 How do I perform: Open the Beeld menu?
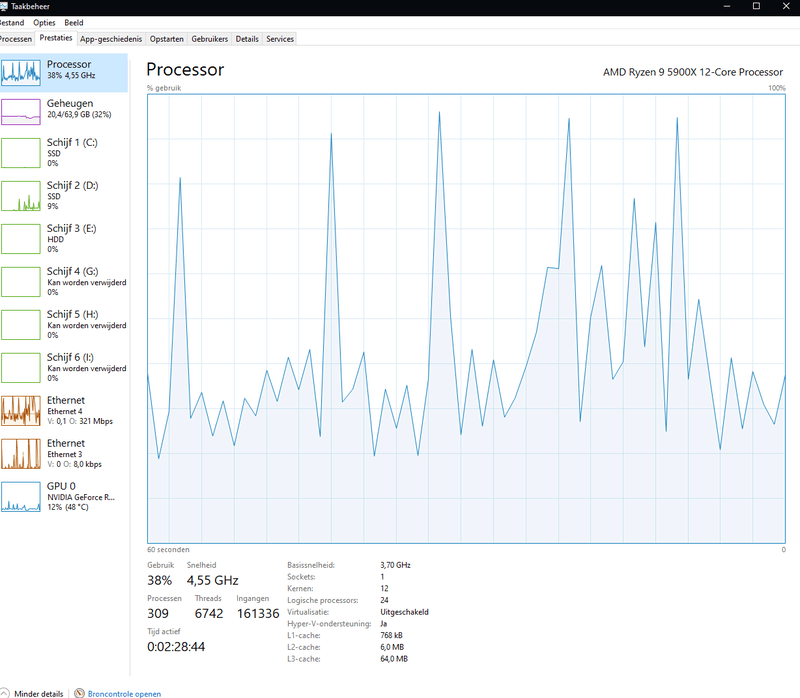coord(73,22)
